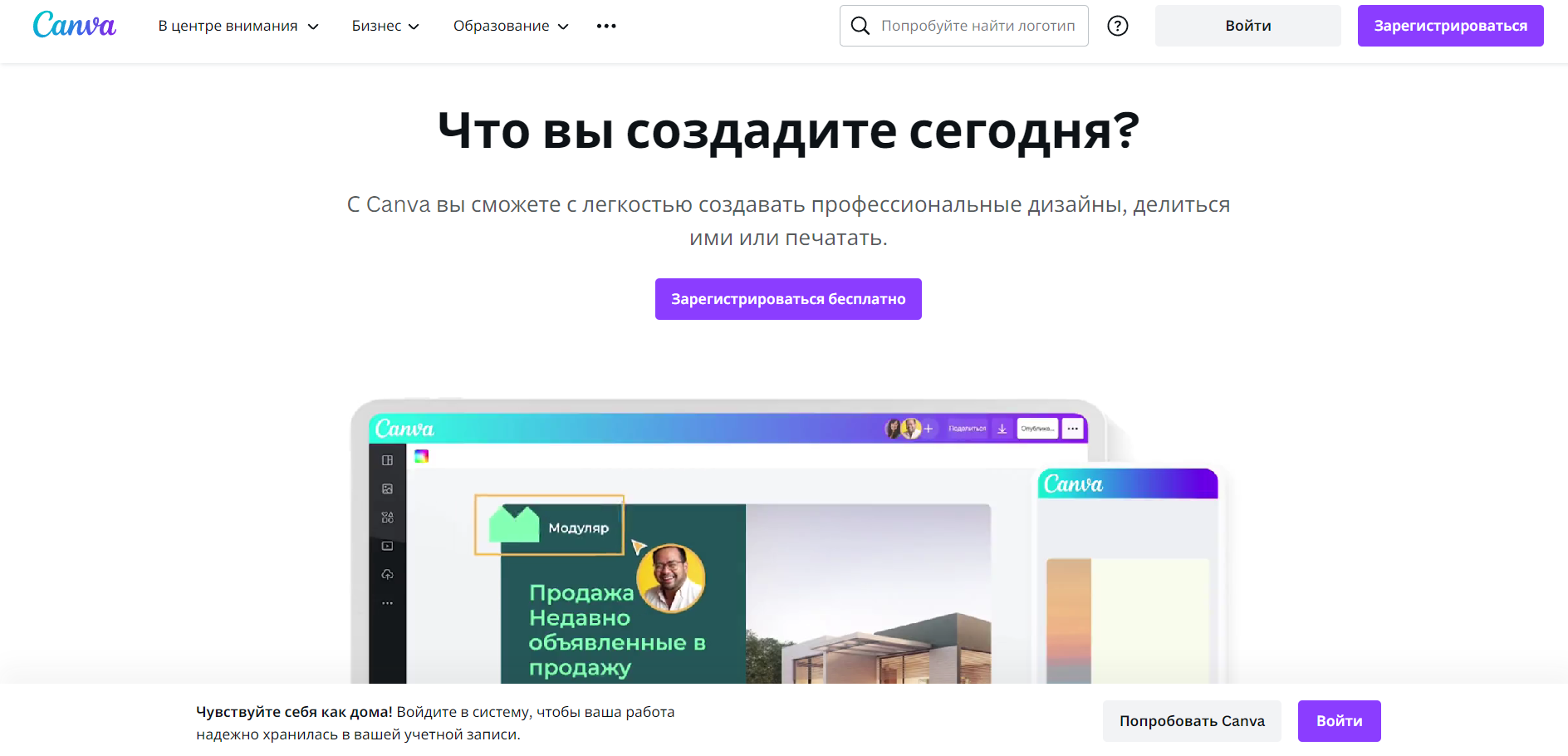Click the "Зарегистрироваться" button in header

point(1450,26)
